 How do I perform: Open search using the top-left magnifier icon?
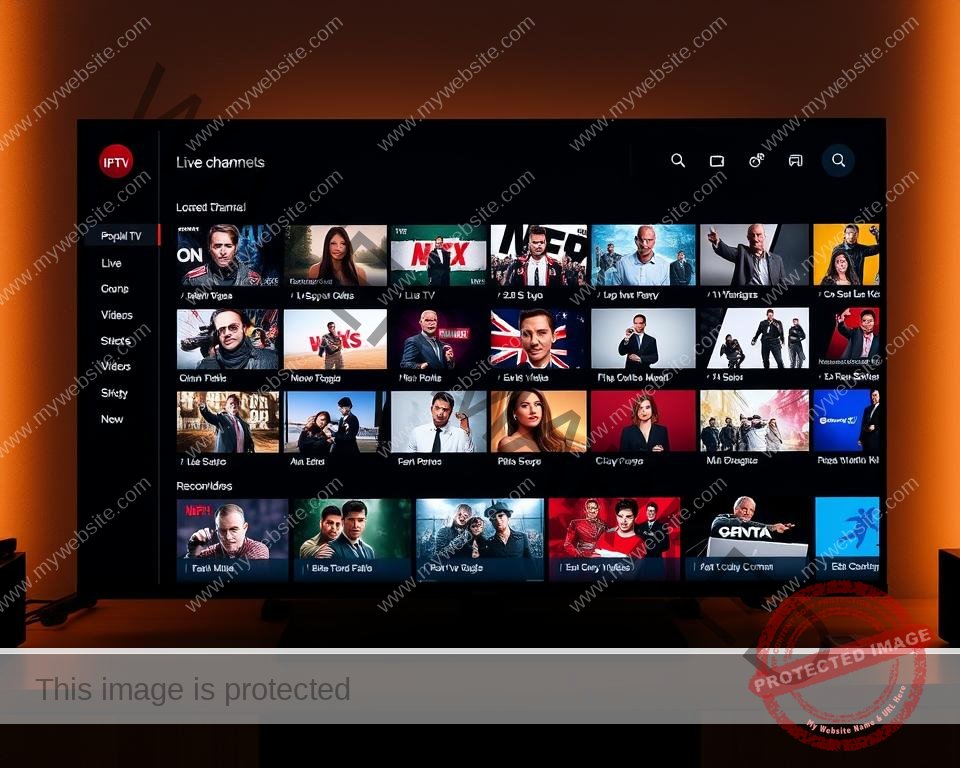pos(679,160)
